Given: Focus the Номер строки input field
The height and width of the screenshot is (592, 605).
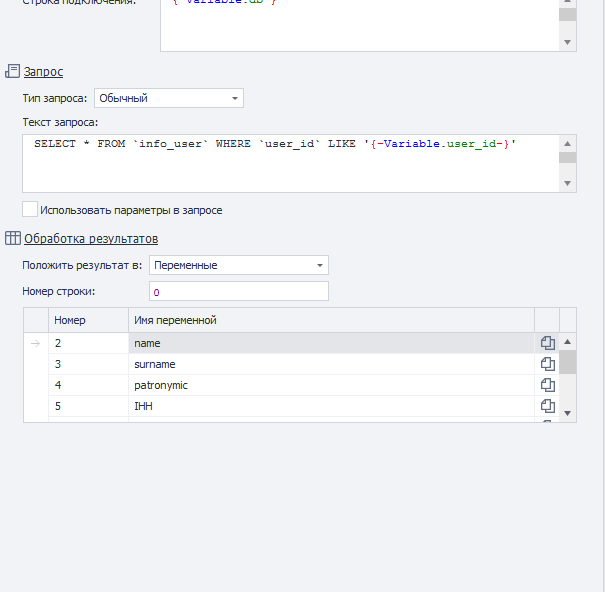Looking at the screenshot, I should click(238, 291).
